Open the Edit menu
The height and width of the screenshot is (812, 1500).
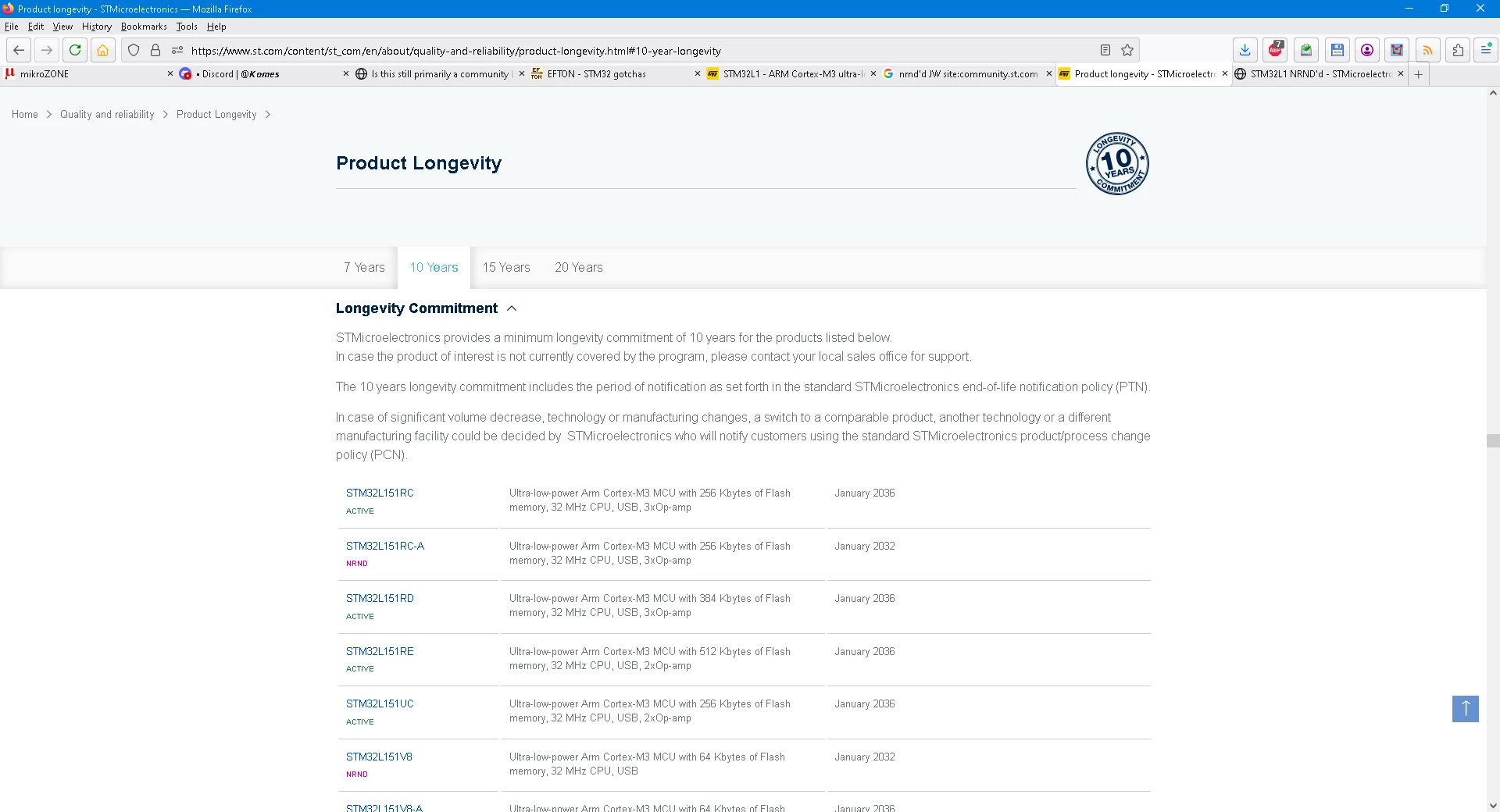(36, 27)
